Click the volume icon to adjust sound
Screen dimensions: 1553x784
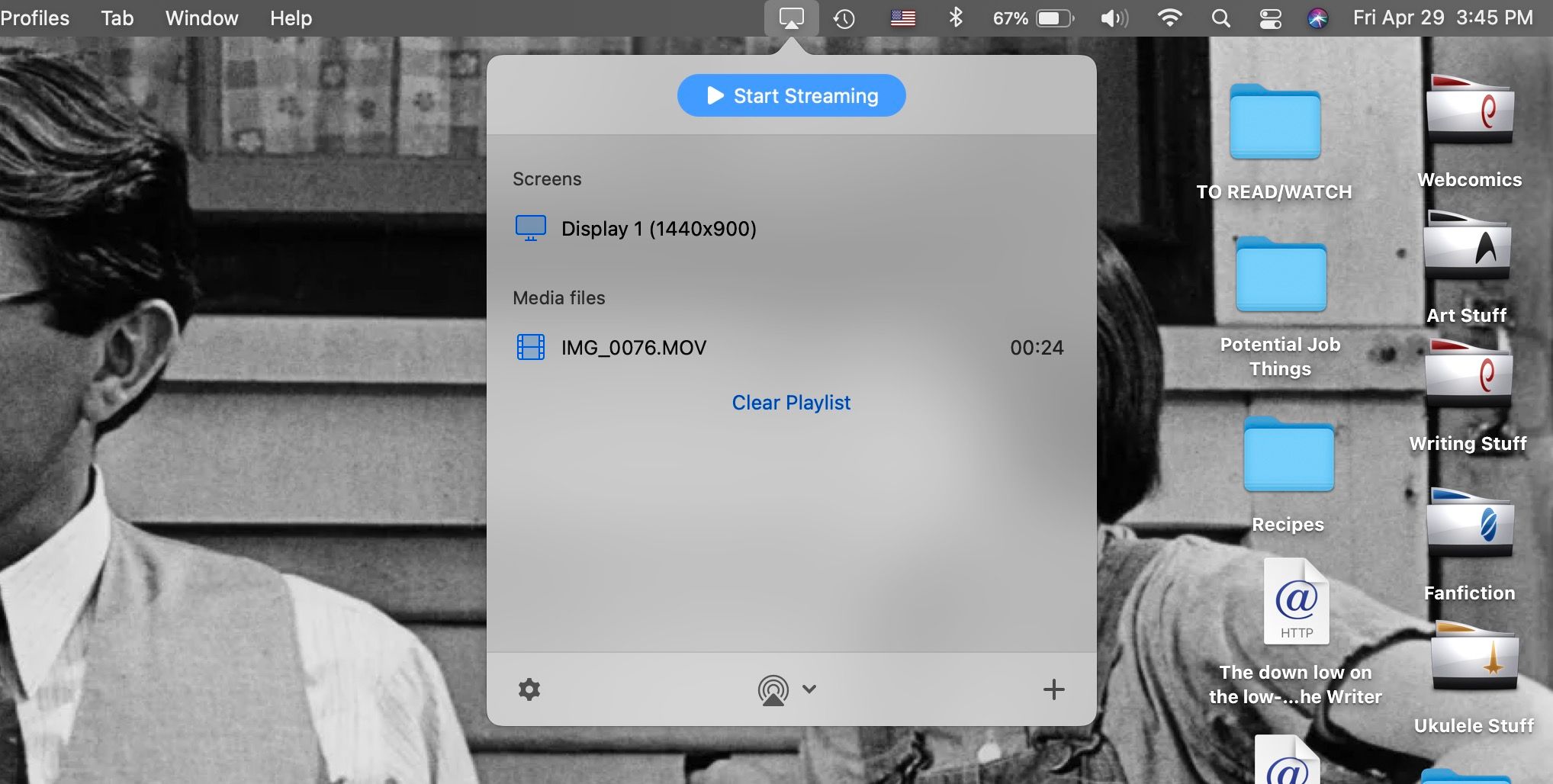point(1114,17)
